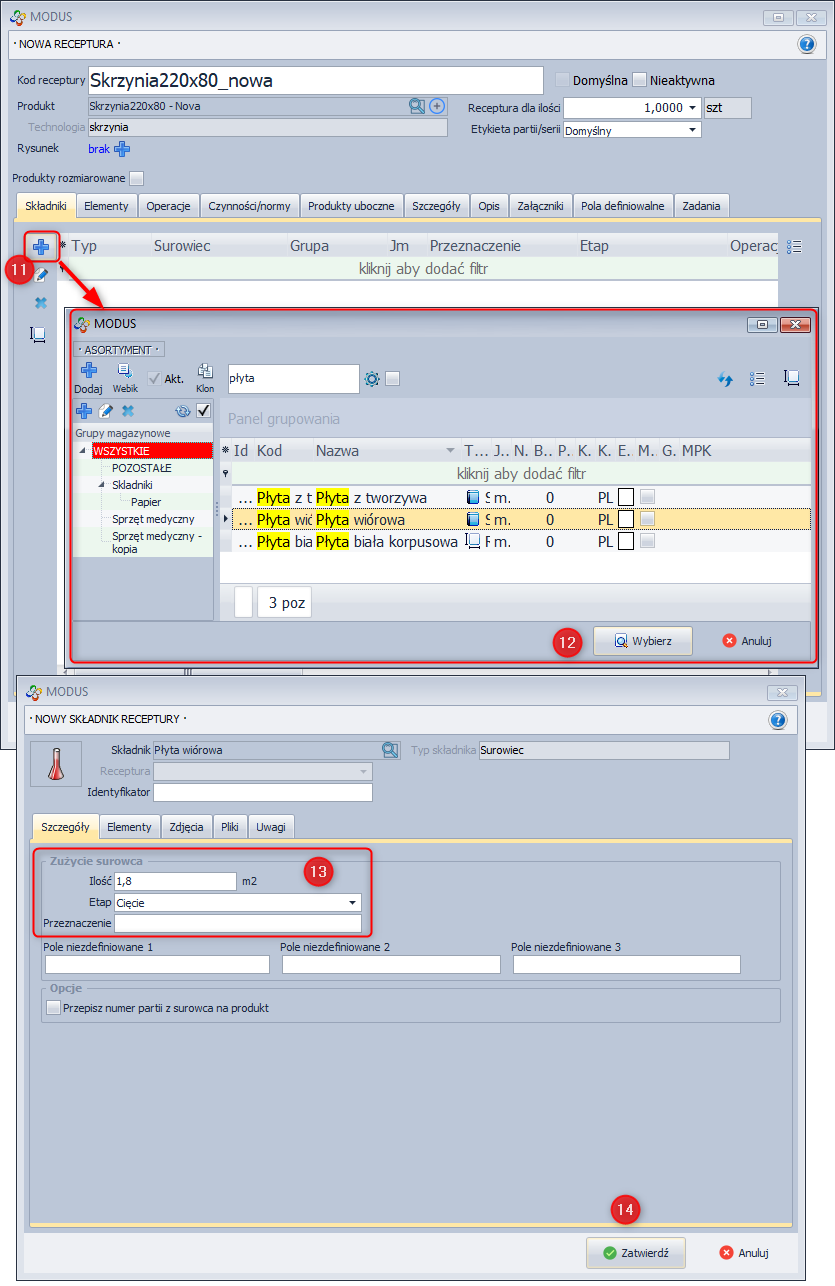Click the layout icon at far right of Asortyment toolbar
This screenshot has width=835, height=1286.
pos(791,378)
